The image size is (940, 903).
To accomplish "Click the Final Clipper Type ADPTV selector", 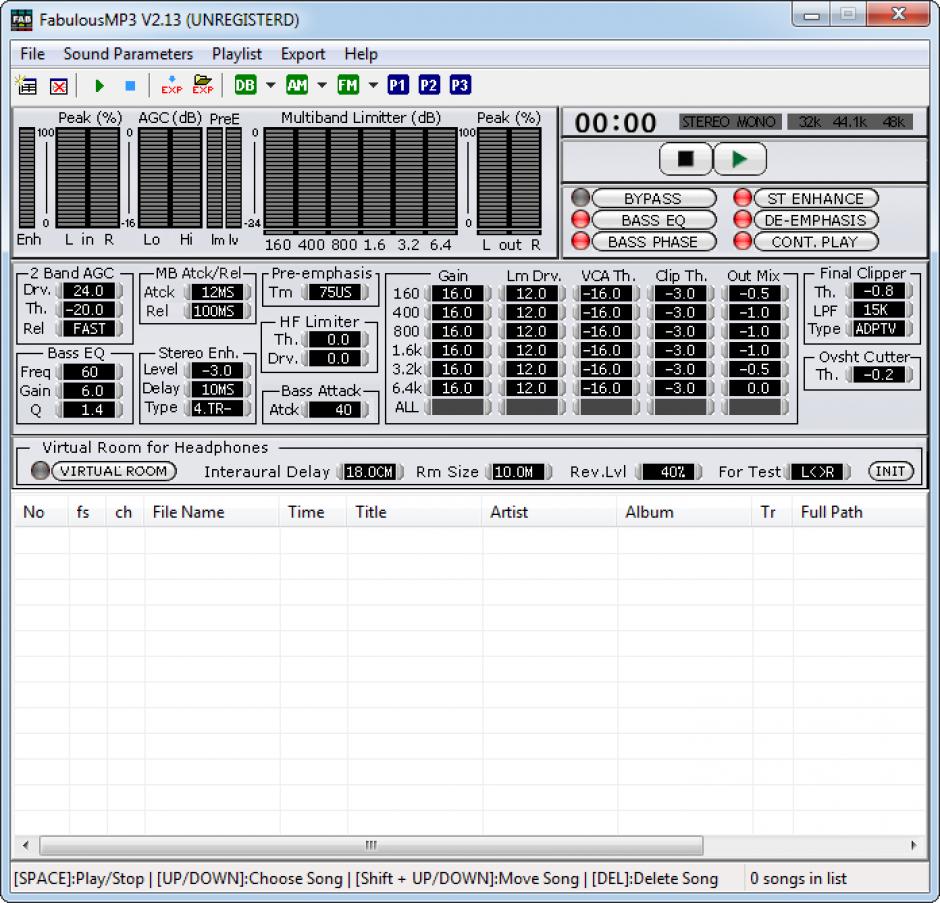I will tap(879, 329).
